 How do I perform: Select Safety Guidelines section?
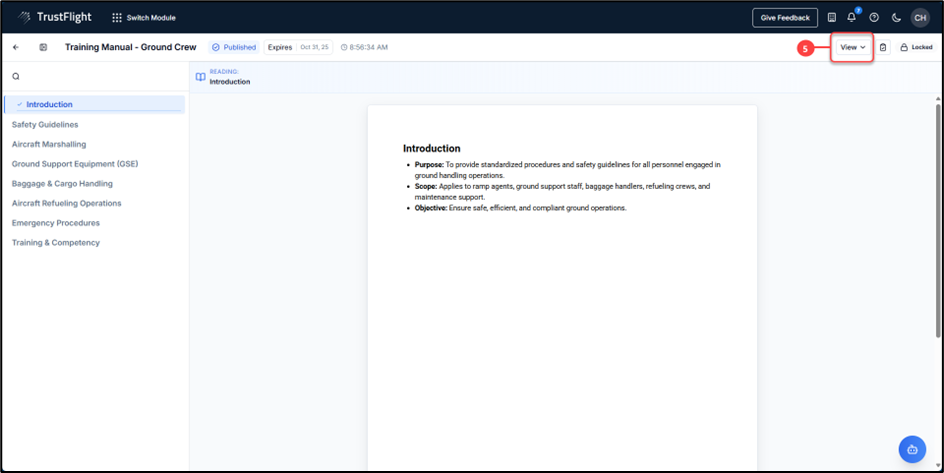45,124
